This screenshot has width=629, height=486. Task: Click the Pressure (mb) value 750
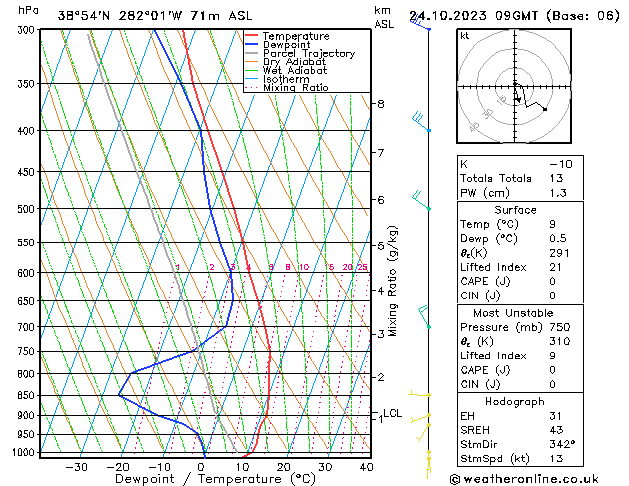560,327
